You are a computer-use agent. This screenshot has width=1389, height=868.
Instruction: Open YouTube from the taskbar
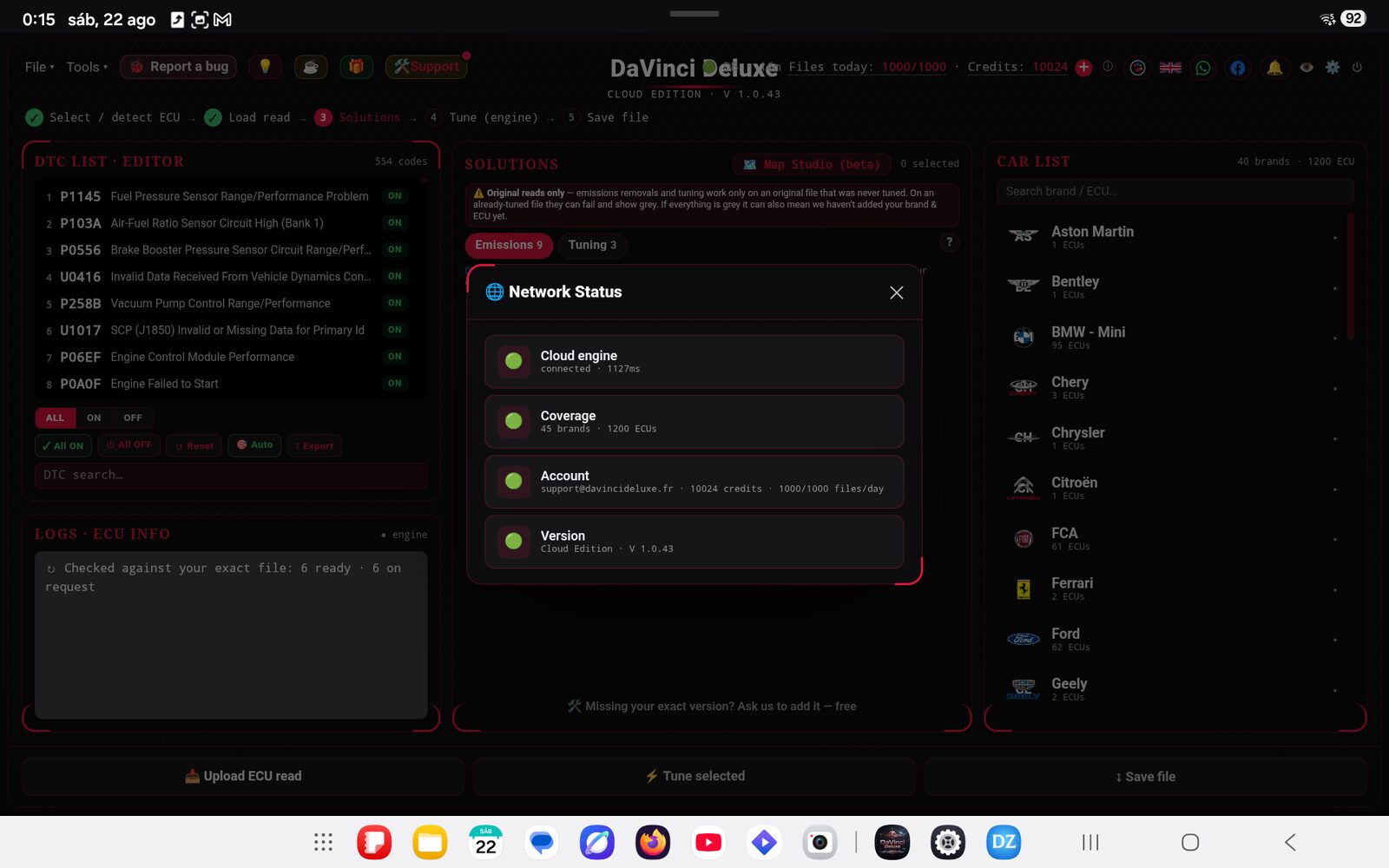pyautogui.click(x=708, y=842)
